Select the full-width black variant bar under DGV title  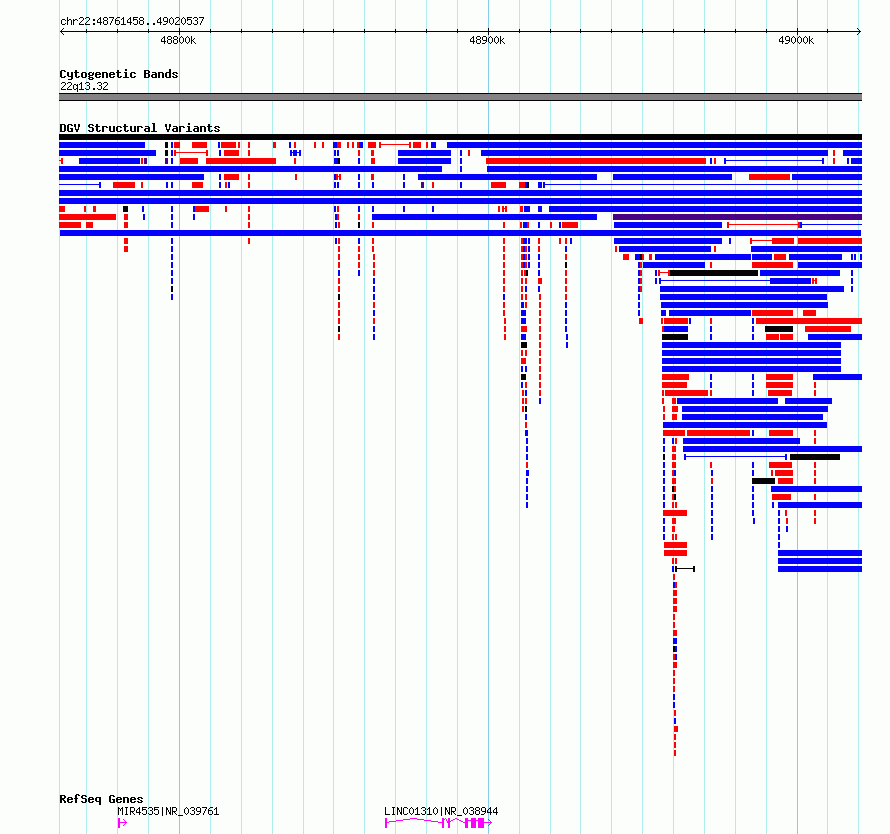point(460,137)
